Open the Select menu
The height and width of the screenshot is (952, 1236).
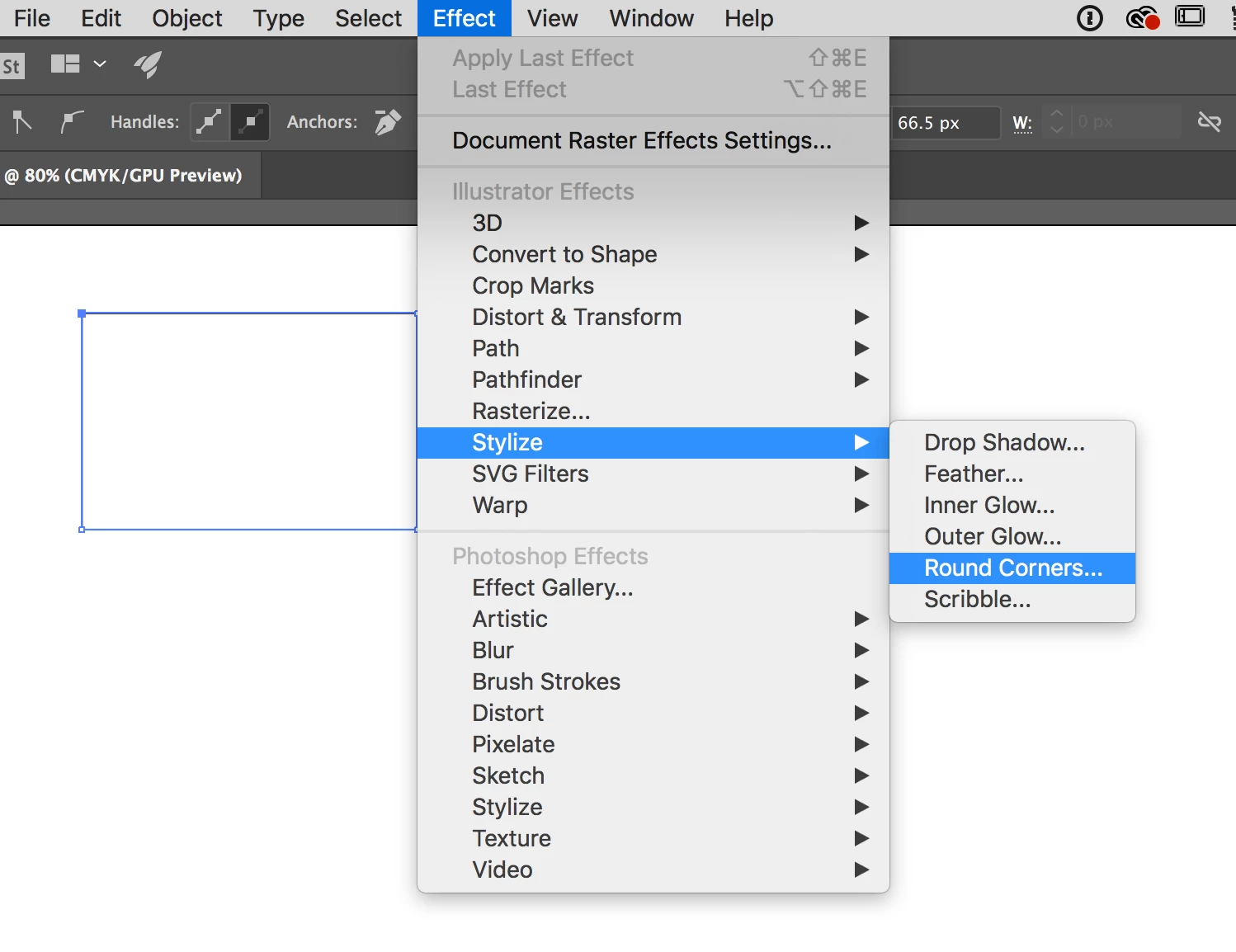click(x=369, y=18)
